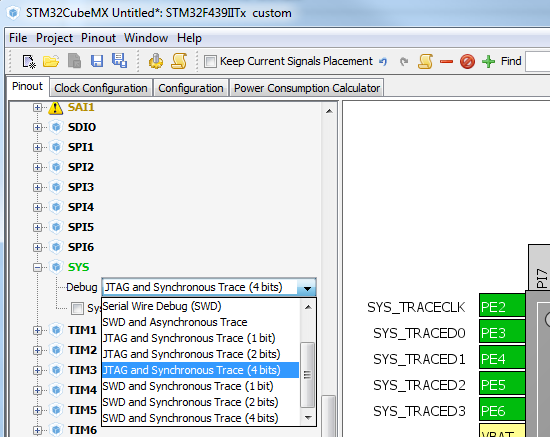Click the red minus zoom-out icon
550x437 pixels.
(x=446, y=62)
